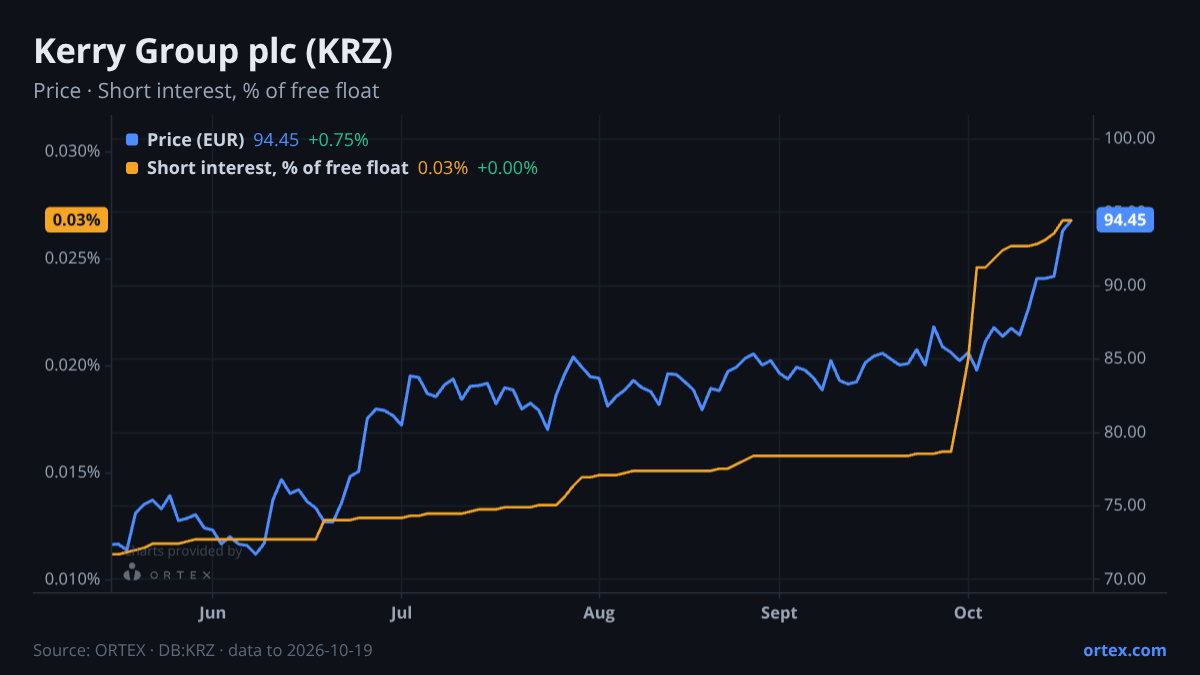Click the 85.00 right axis label
The width and height of the screenshot is (1200, 675).
coord(1125,358)
